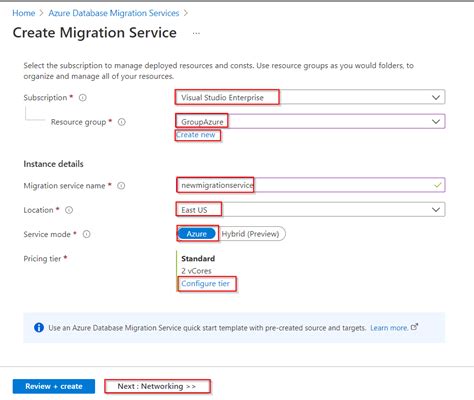The width and height of the screenshot is (474, 400).
Task: Switch to Hybrid (Preview) service mode
Action: tap(250, 234)
